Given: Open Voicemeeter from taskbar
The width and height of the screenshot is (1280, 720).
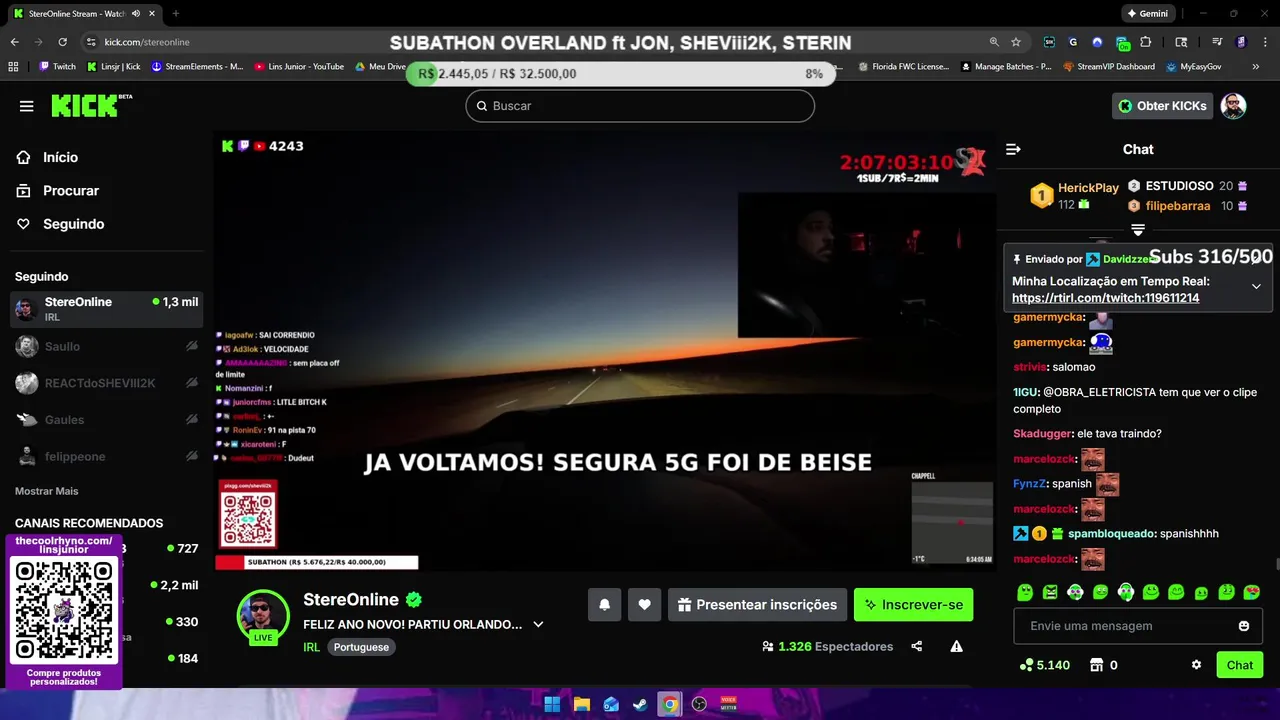Looking at the screenshot, I should pyautogui.click(x=729, y=704).
